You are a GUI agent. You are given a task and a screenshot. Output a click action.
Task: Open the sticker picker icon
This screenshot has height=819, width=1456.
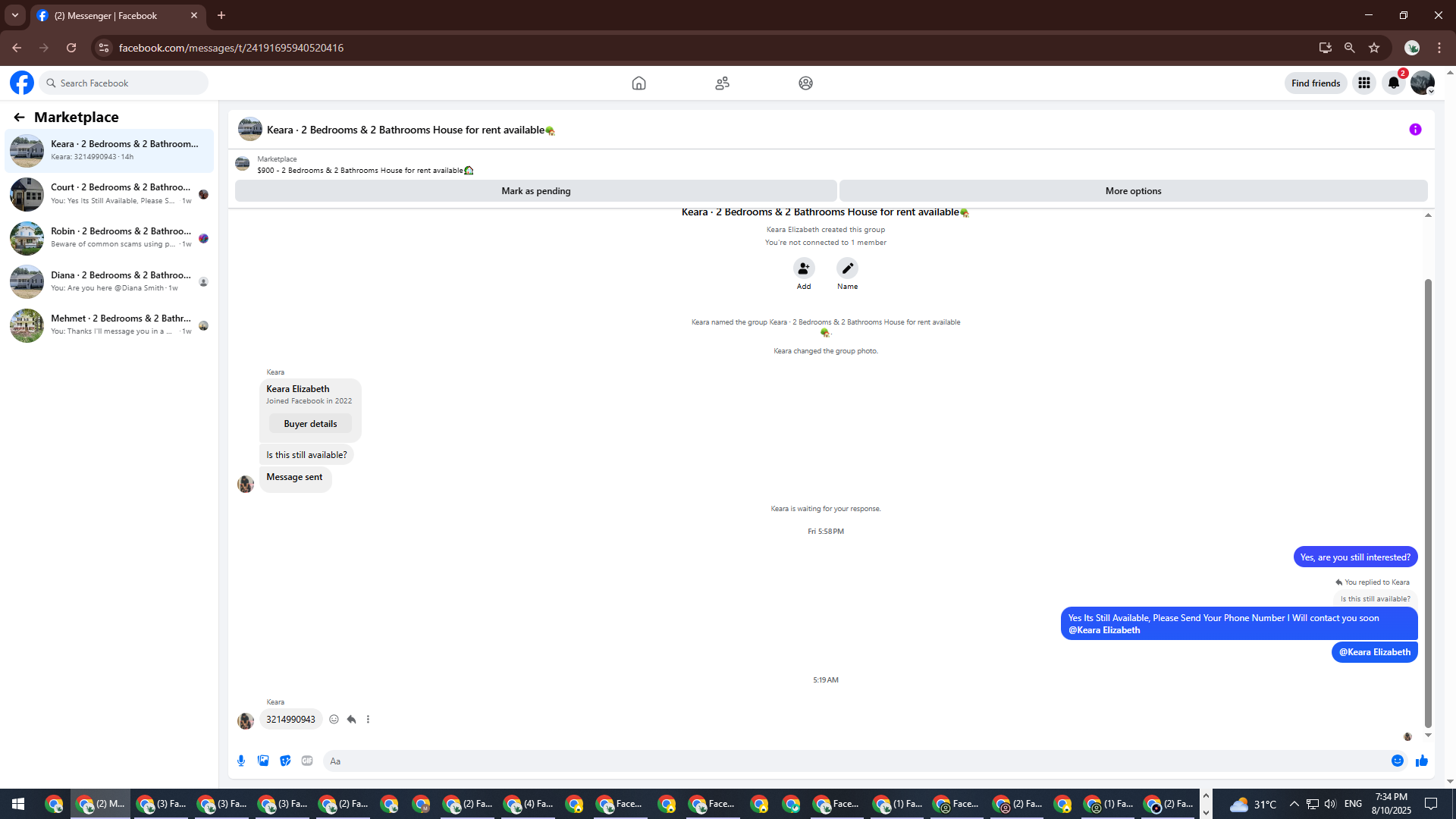point(285,761)
